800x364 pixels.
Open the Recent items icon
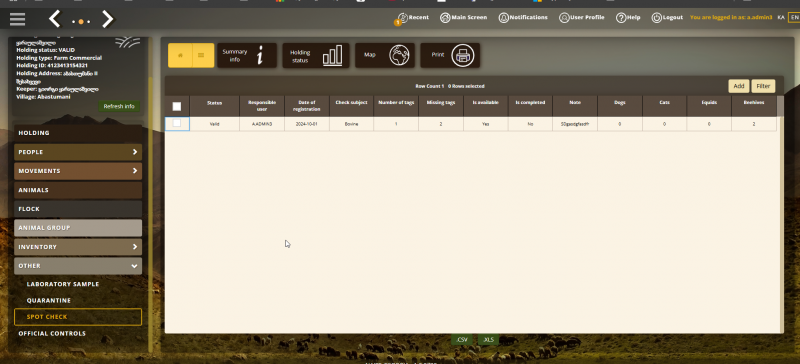point(403,18)
